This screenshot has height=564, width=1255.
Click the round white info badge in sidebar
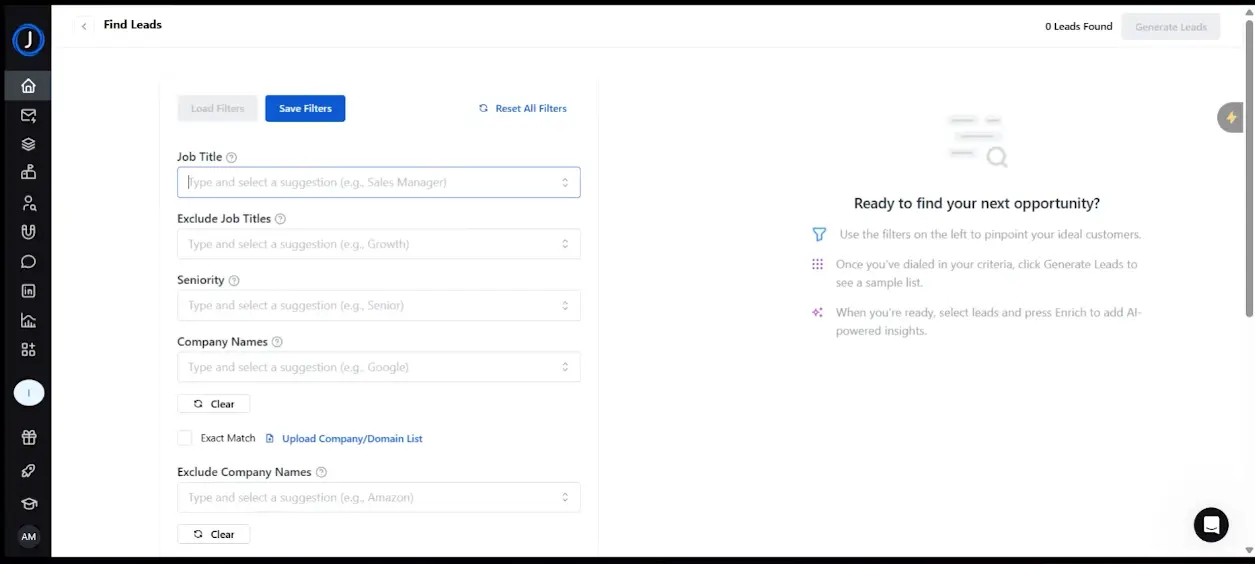click(x=28, y=393)
